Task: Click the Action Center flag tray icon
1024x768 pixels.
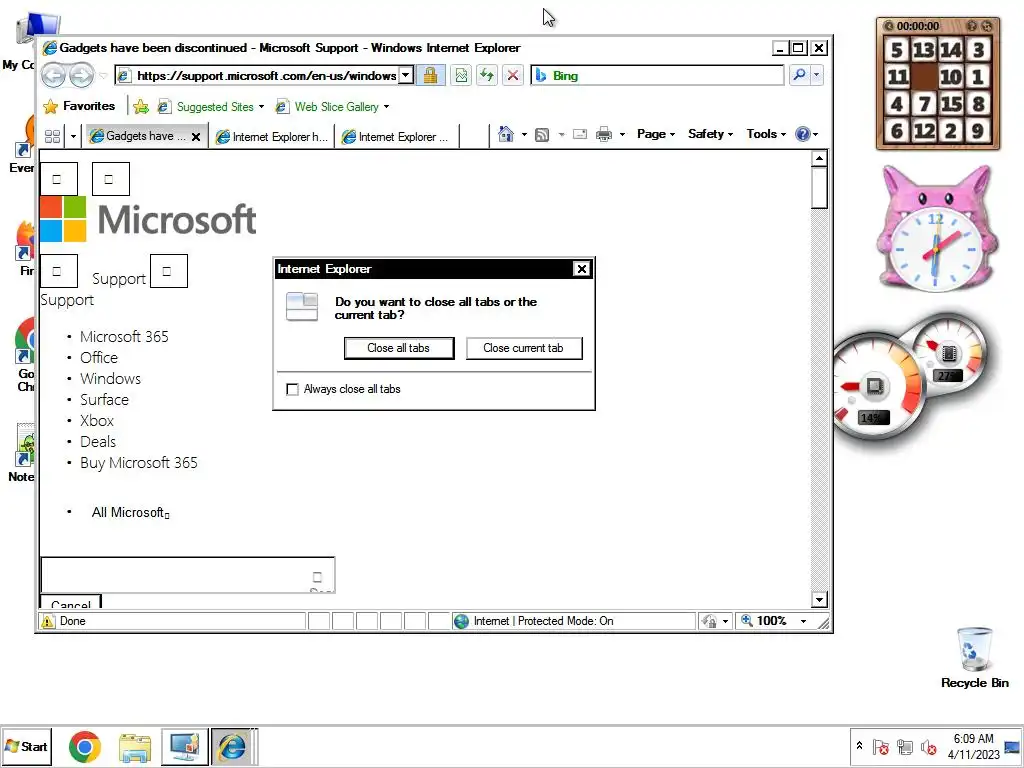Action: [881, 746]
